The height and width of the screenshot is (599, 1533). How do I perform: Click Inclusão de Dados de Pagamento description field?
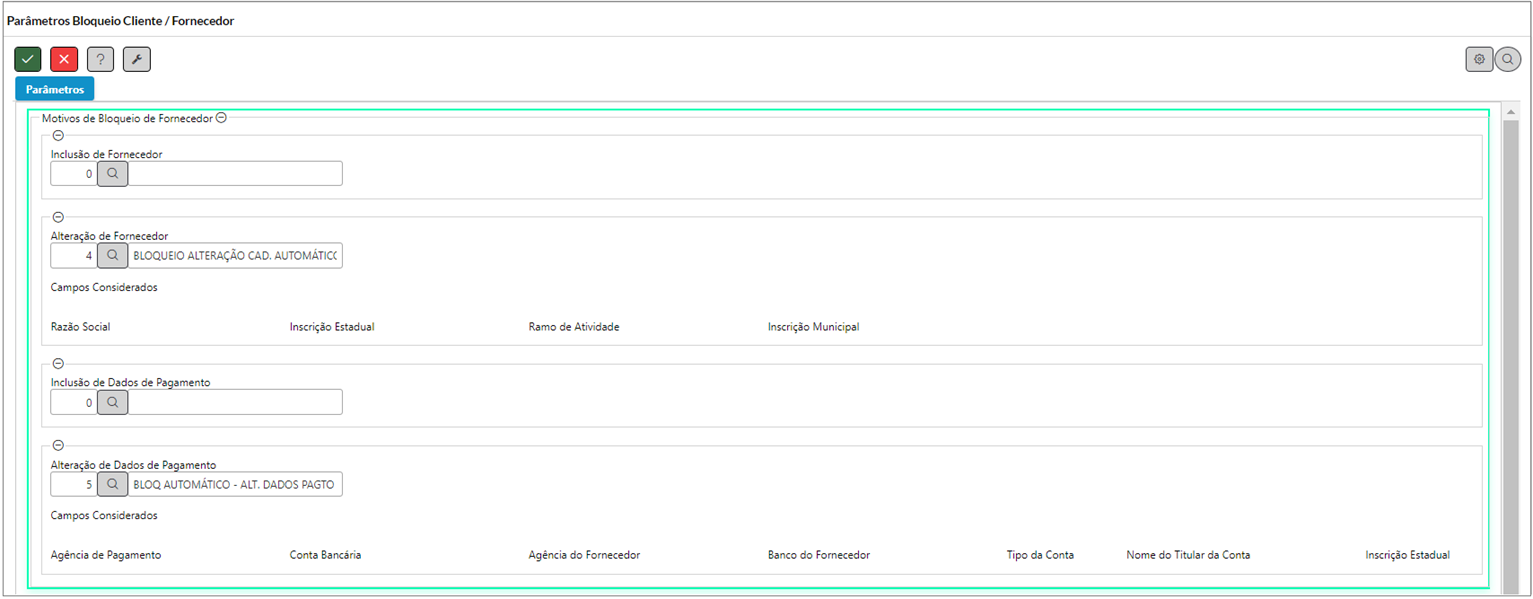point(236,402)
